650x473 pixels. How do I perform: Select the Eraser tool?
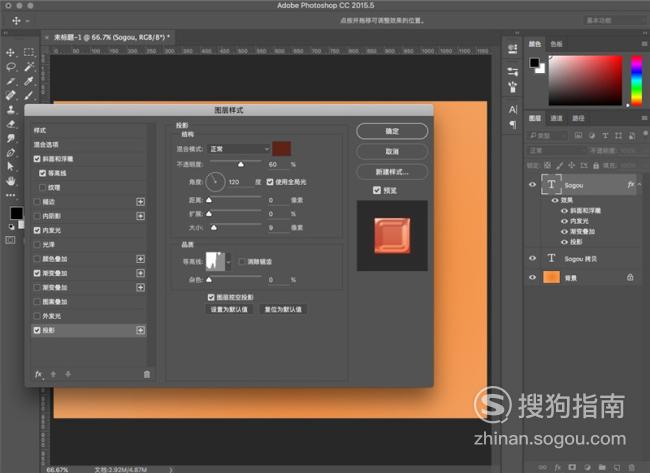(x=11, y=124)
